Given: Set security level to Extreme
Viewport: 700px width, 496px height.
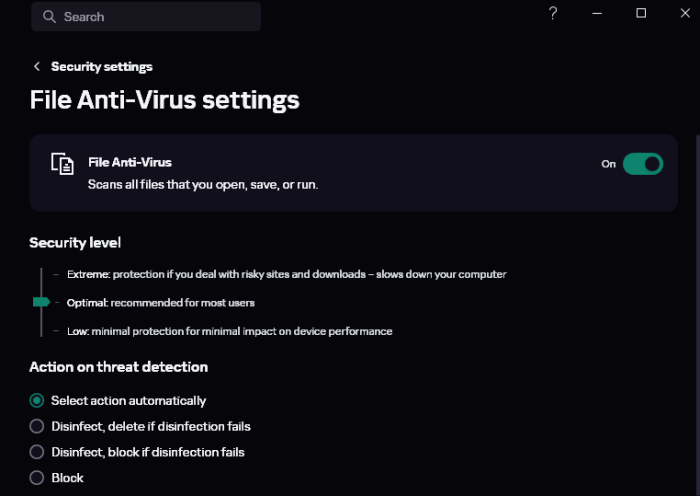Looking at the screenshot, I should pos(89,274).
